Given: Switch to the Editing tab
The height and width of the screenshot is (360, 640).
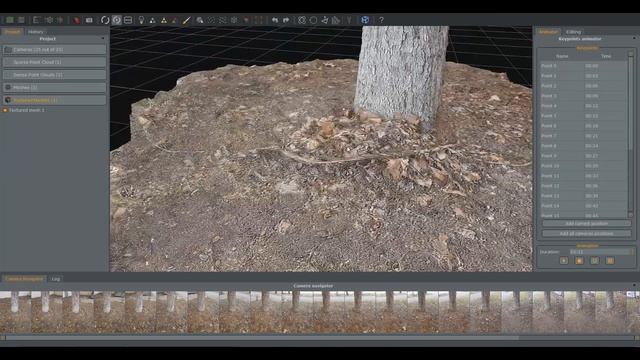Looking at the screenshot, I should (x=573, y=31).
